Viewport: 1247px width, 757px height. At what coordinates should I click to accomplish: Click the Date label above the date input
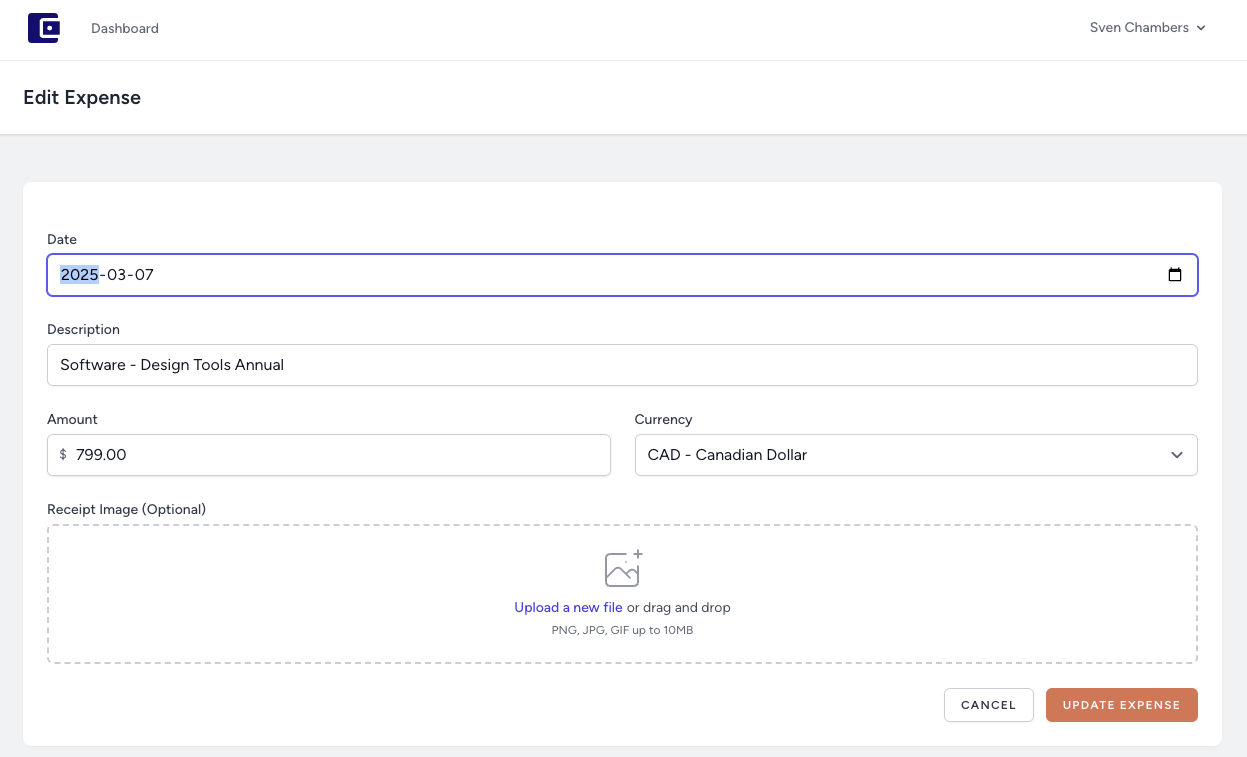62,239
